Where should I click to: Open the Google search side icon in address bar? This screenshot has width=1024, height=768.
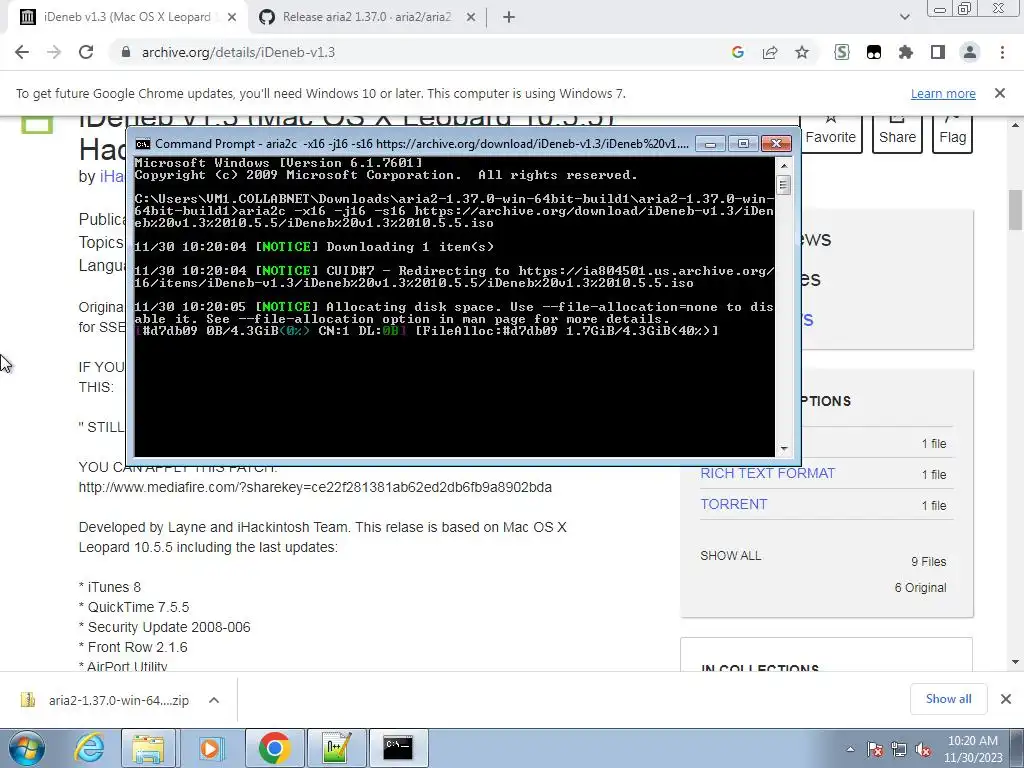(x=738, y=52)
